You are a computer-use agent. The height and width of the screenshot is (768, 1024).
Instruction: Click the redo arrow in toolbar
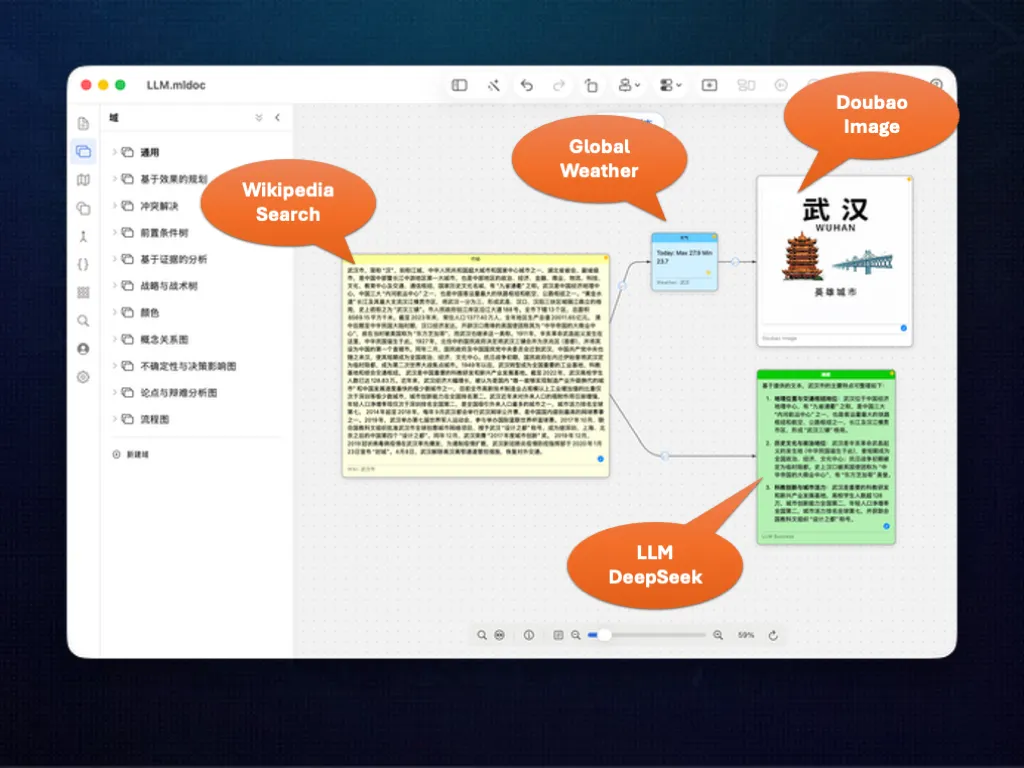[559, 86]
